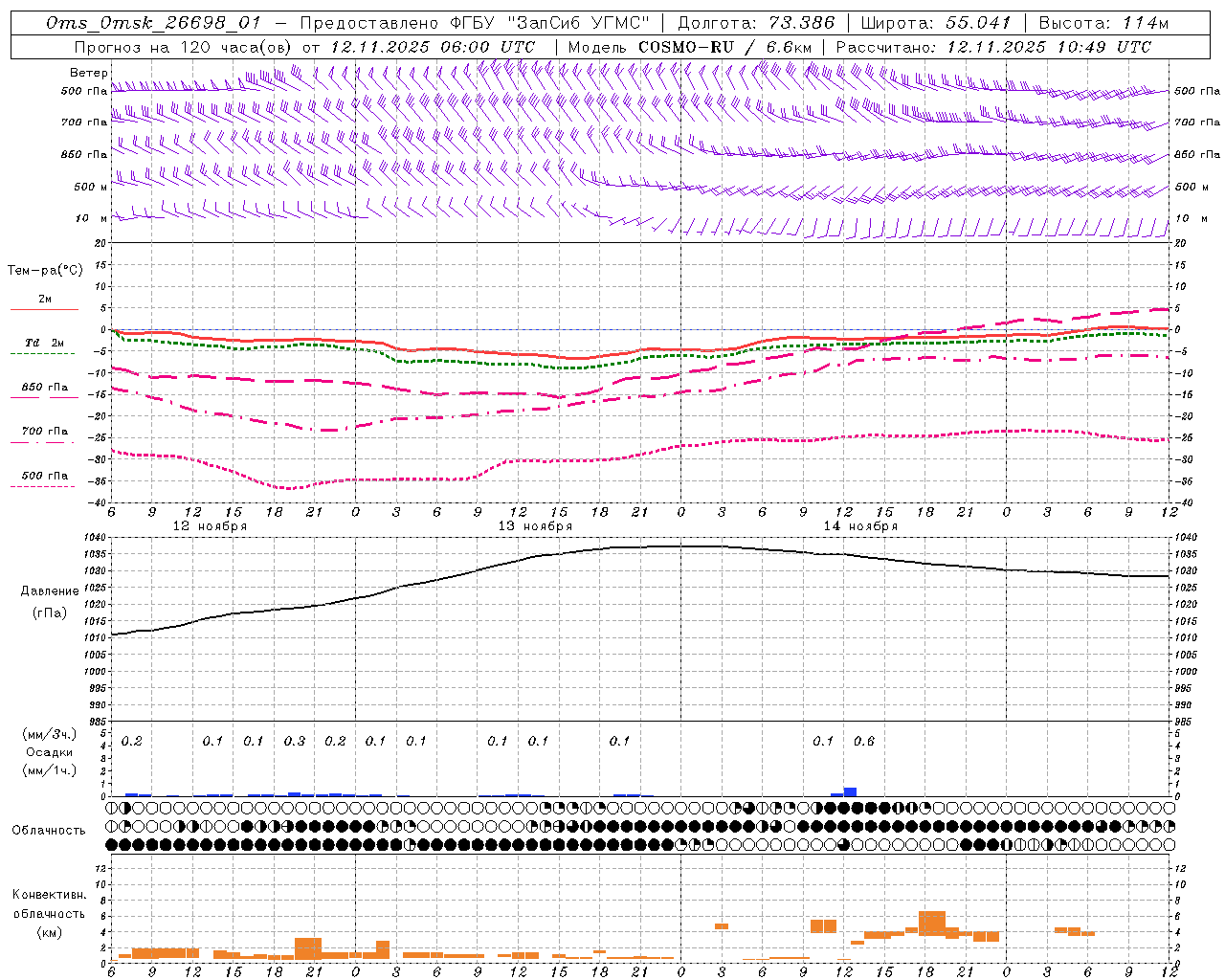Click the (мм/3ч.) precipitation unit label
This screenshot has height=980, width=1225.
50,734
